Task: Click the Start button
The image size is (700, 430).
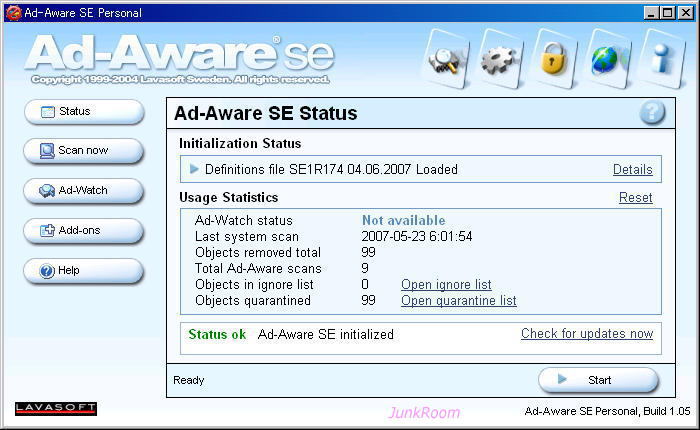Action: pos(598,380)
